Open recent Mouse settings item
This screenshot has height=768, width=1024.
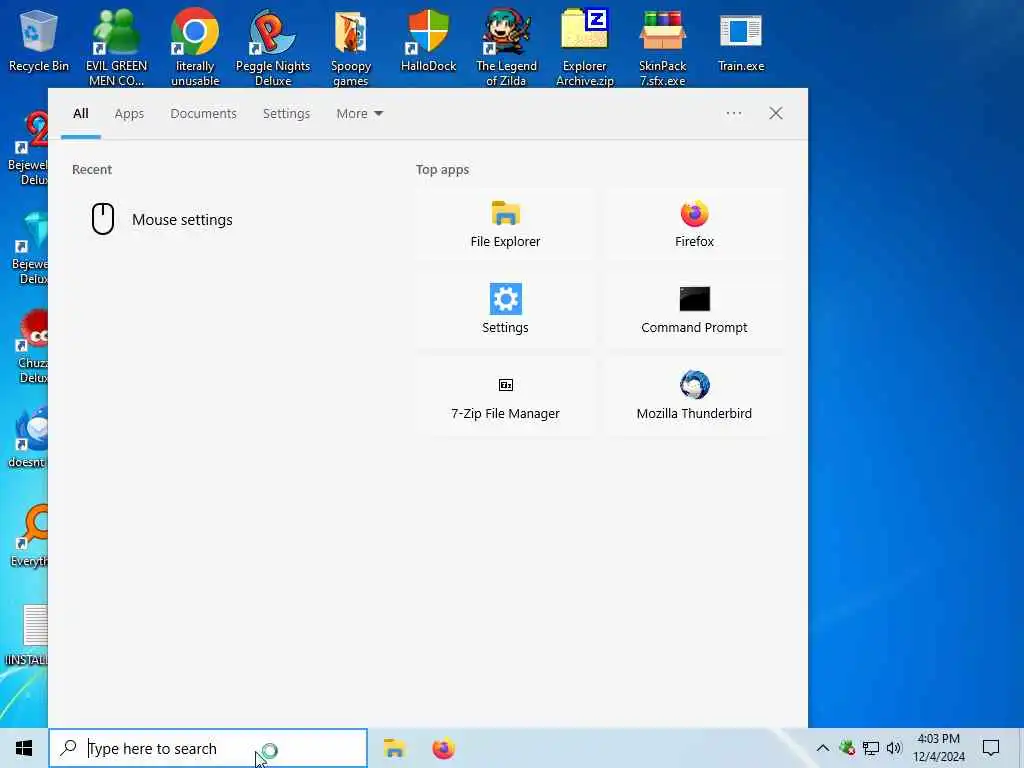[222, 219]
